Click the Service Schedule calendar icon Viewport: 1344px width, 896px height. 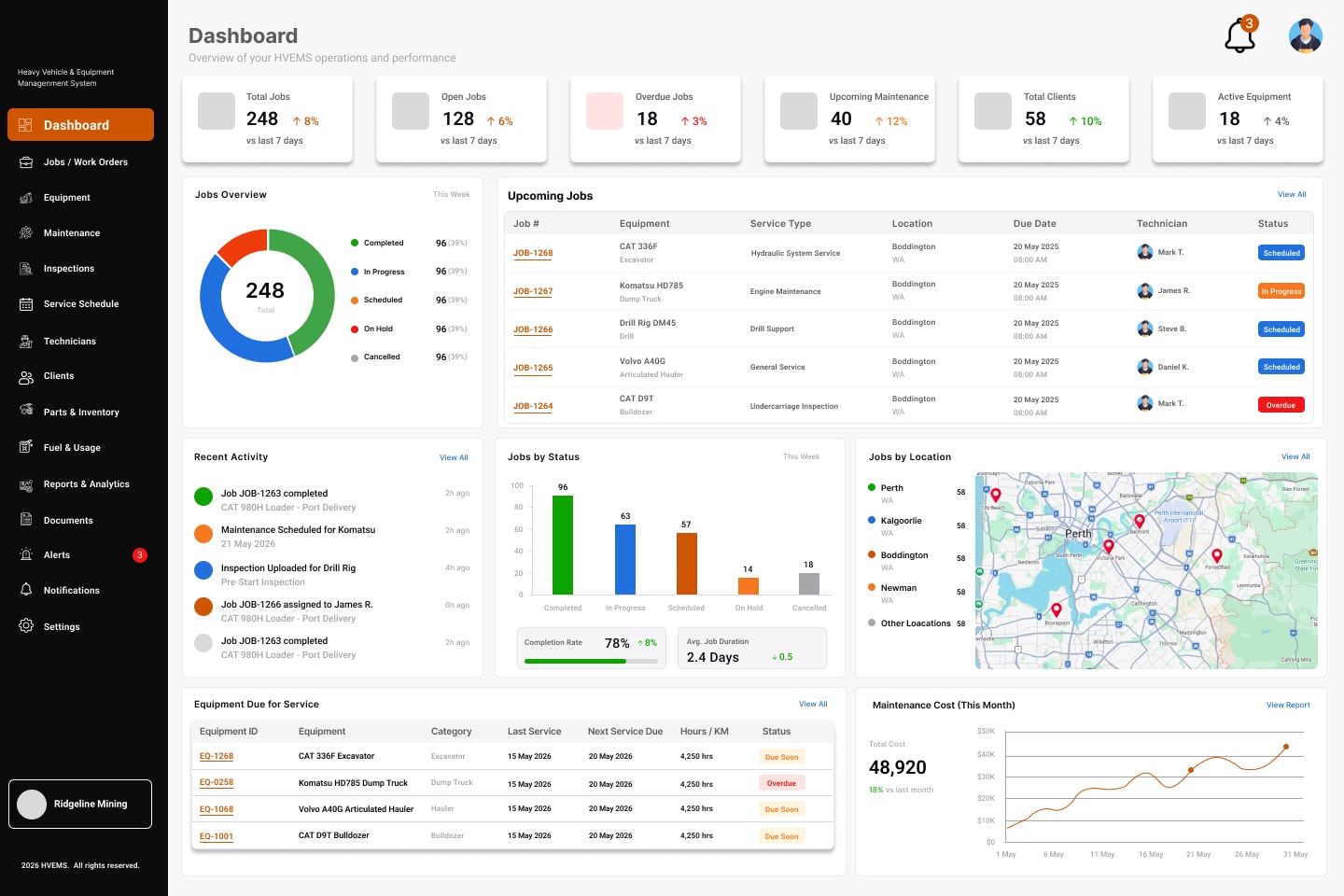(x=26, y=304)
